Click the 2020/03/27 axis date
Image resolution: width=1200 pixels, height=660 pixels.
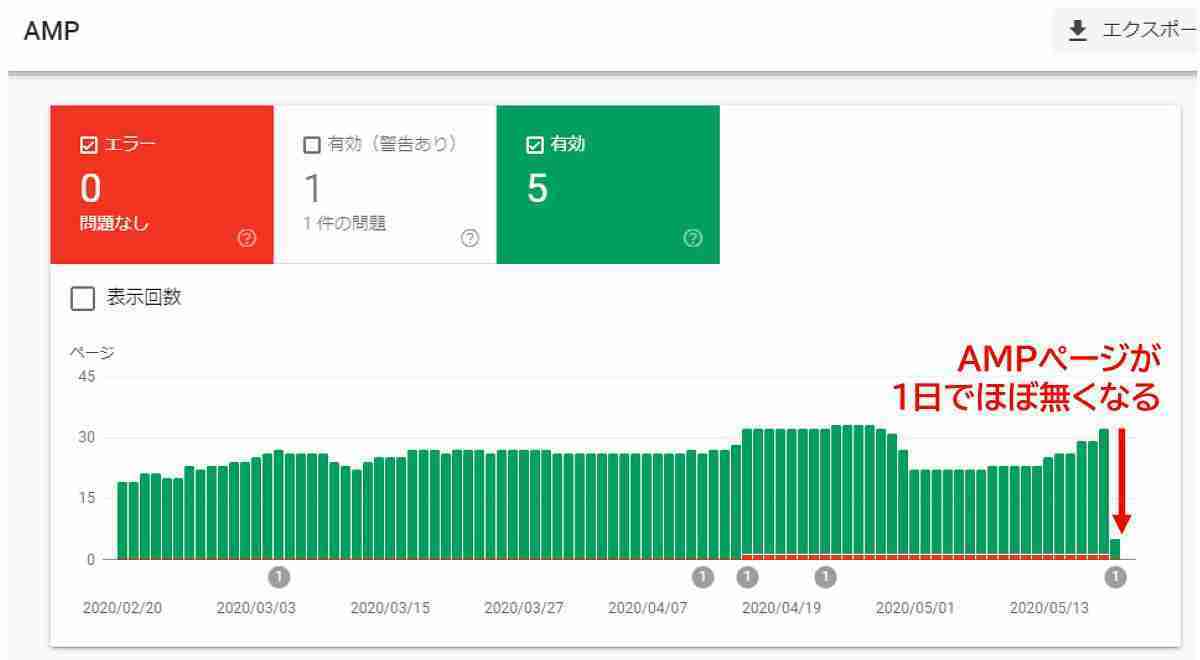click(524, 607)
